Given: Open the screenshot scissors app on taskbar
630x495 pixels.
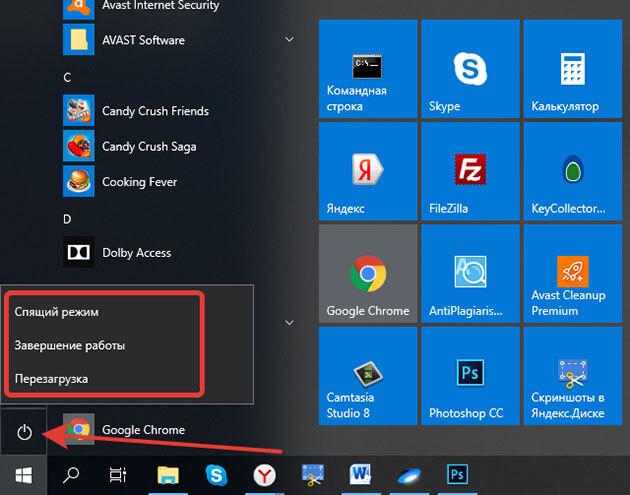Looking at the screenshot, I should point(313,475).
